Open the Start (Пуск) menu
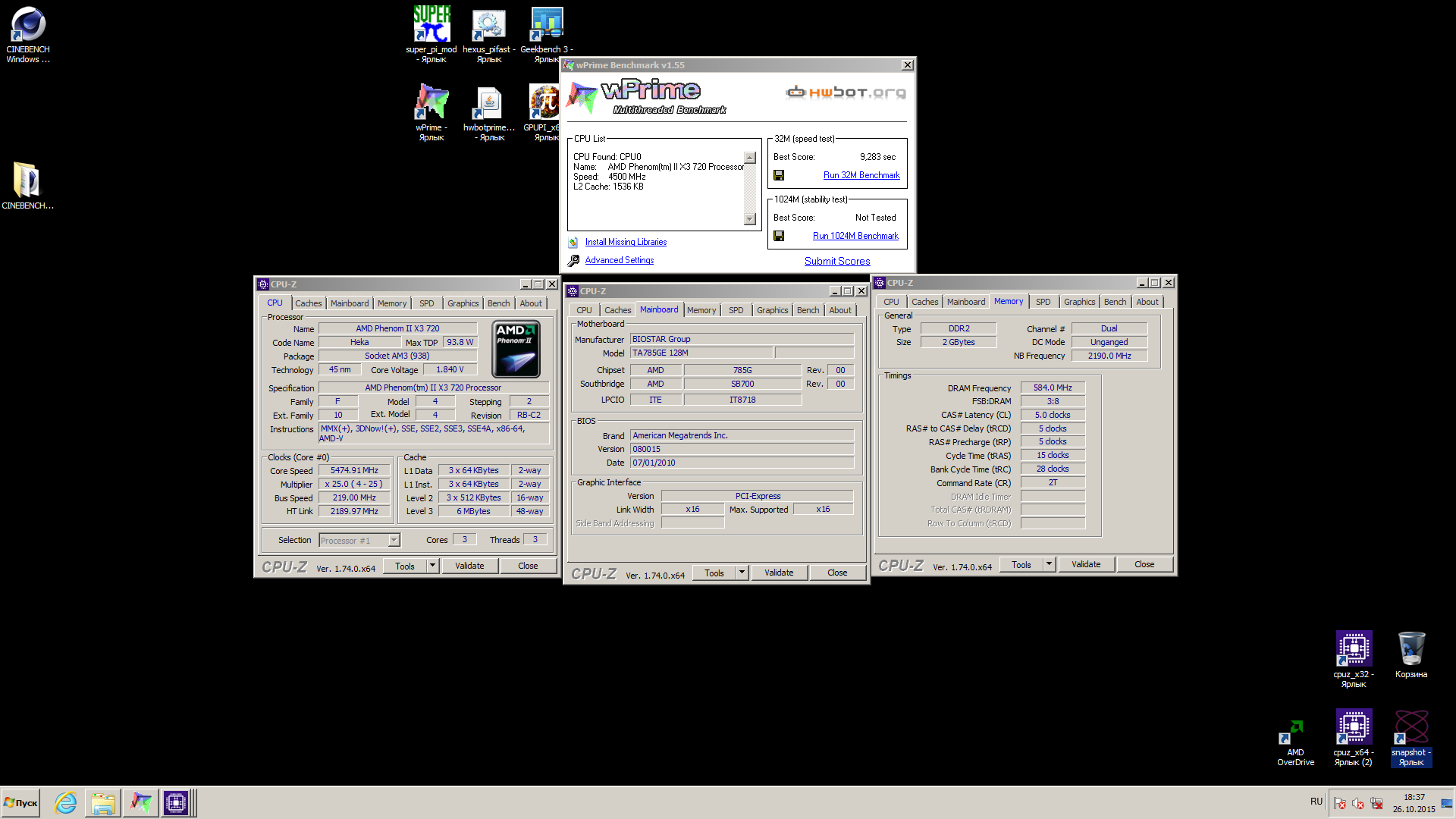1456x819 pixels. pos(21,803)
